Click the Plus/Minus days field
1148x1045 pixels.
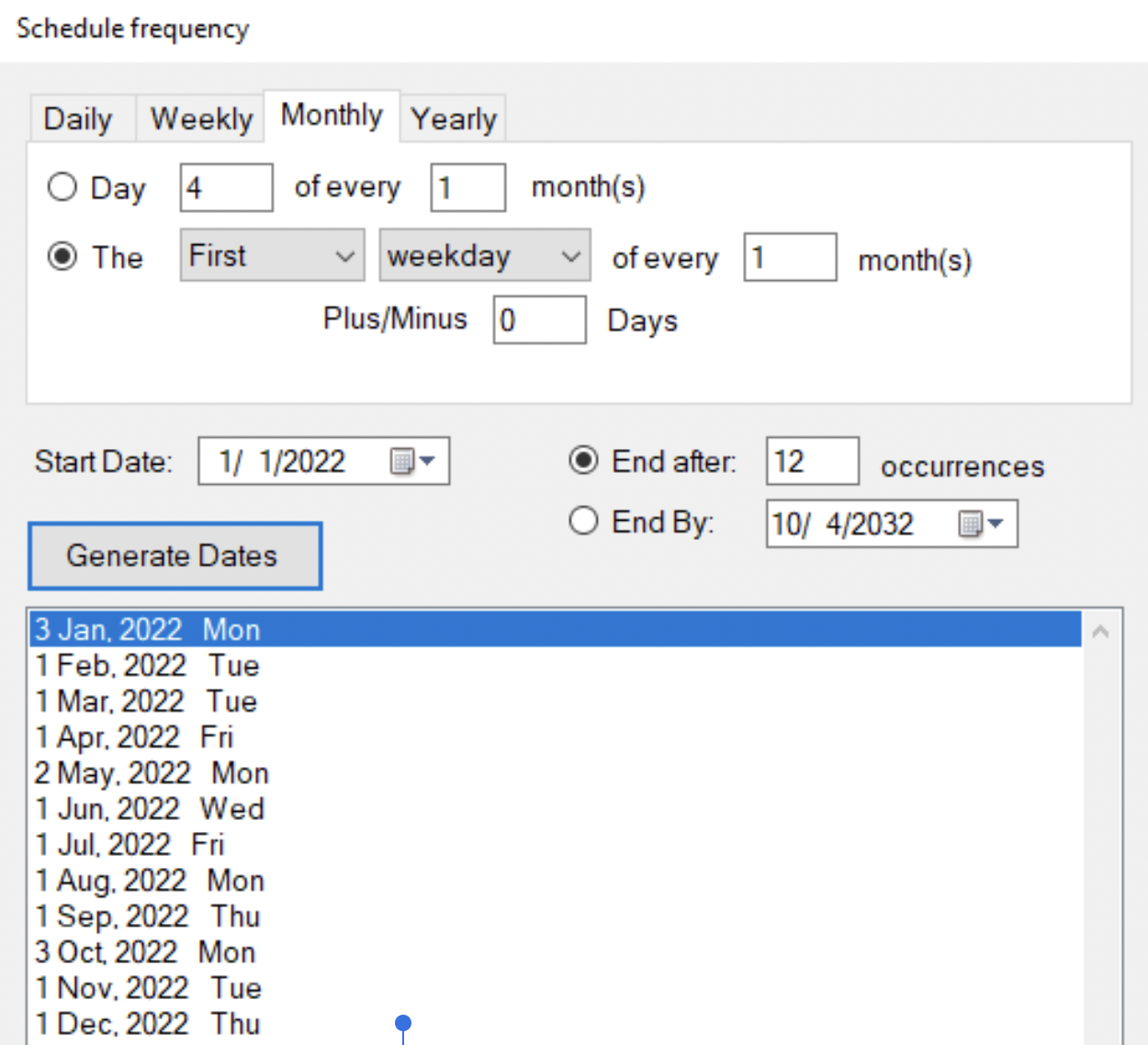click(x=539, y=320)
